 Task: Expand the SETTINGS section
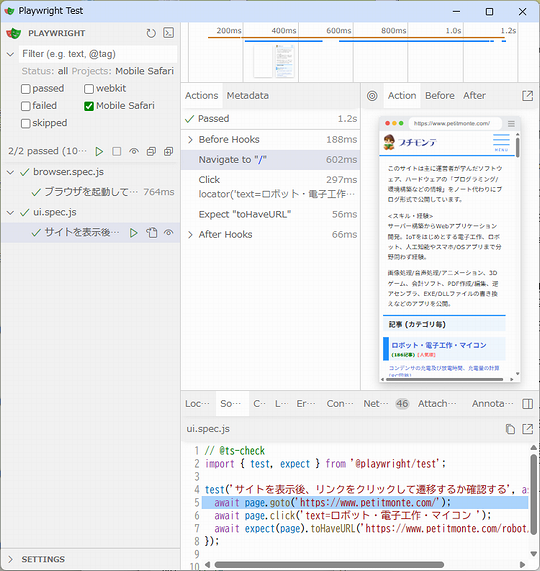tap(10, 559)
